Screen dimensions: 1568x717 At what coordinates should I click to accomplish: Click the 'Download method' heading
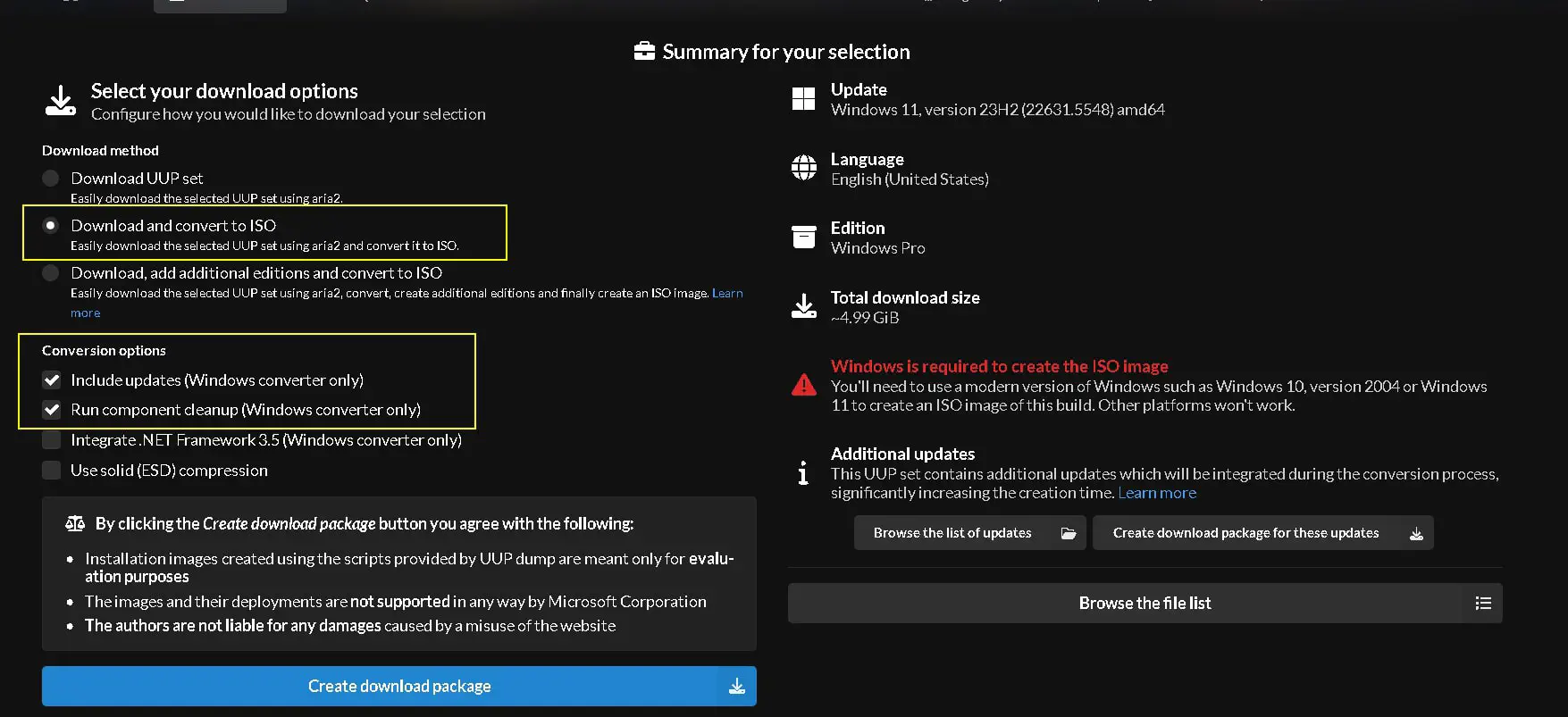[100, 151]
